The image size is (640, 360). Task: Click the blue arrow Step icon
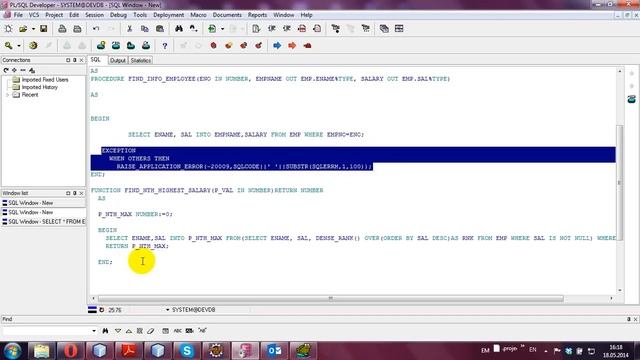[x=277, y=46]
